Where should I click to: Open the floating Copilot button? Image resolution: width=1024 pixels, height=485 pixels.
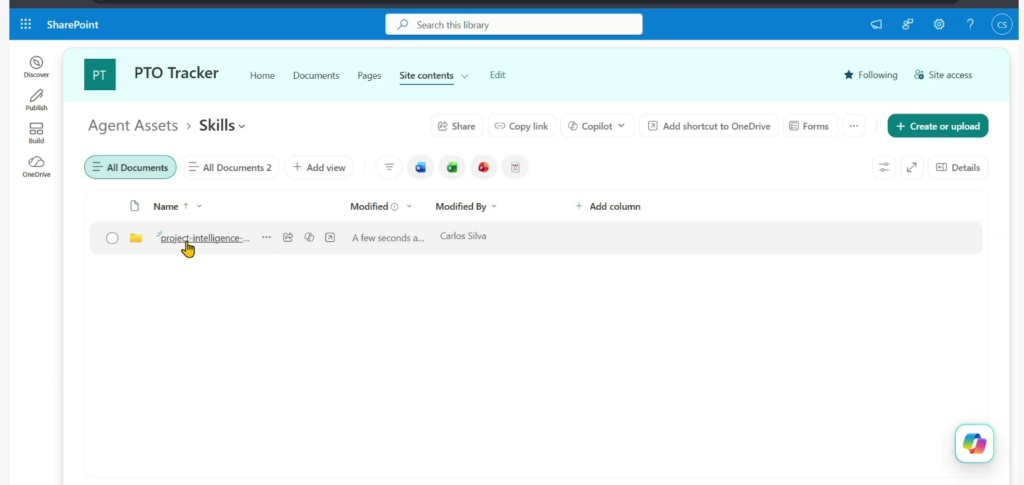tap(974, 444)
